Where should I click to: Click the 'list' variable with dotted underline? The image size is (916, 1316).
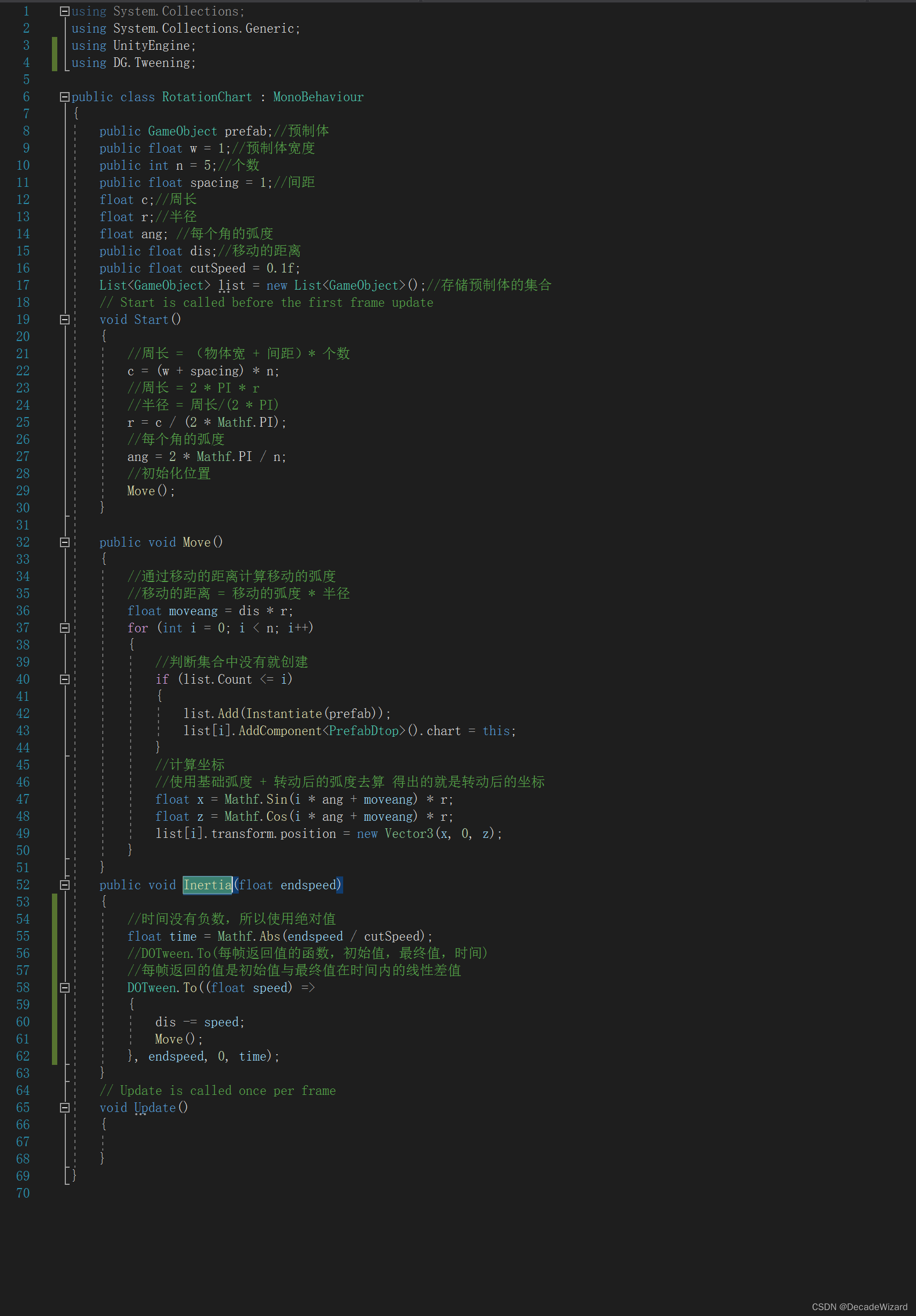[x=232, y=285]
